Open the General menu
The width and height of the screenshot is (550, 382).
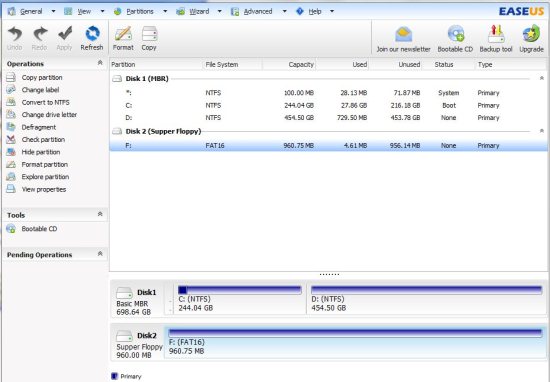[31, 12]
